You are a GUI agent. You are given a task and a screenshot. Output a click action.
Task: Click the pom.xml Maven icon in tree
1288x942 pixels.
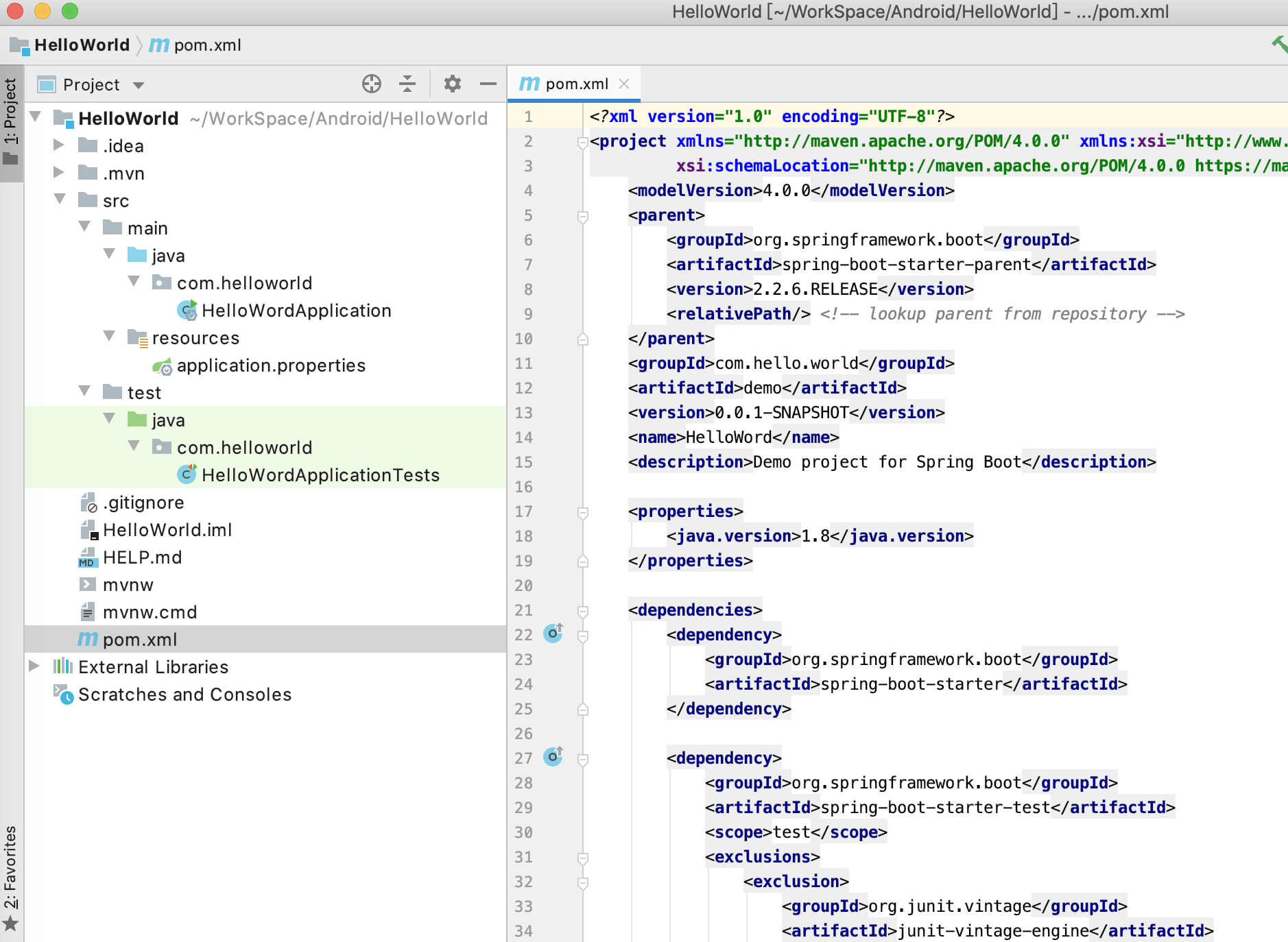pyautogui.click(x=88, y=639)
